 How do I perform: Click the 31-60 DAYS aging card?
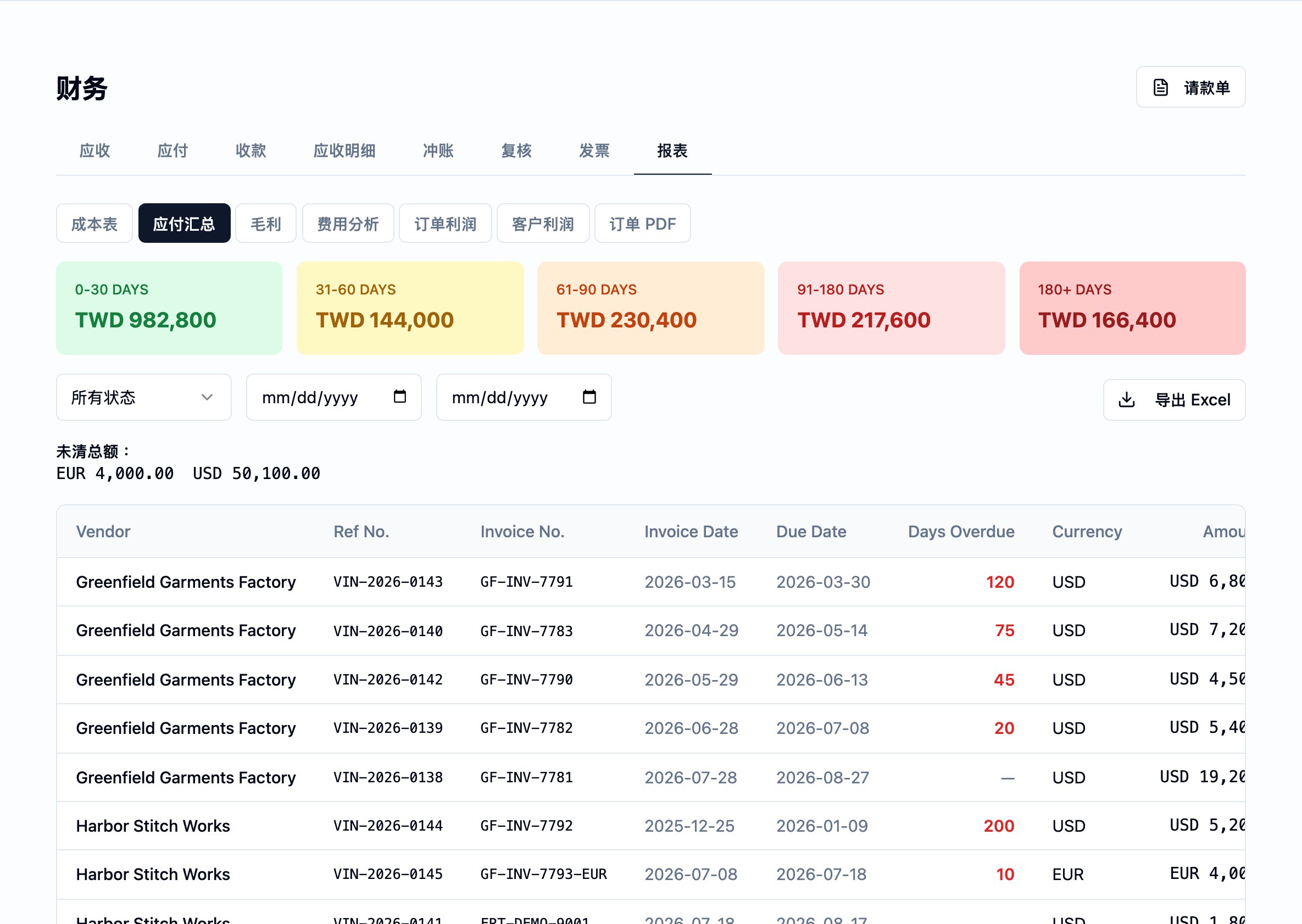point(410,308)
